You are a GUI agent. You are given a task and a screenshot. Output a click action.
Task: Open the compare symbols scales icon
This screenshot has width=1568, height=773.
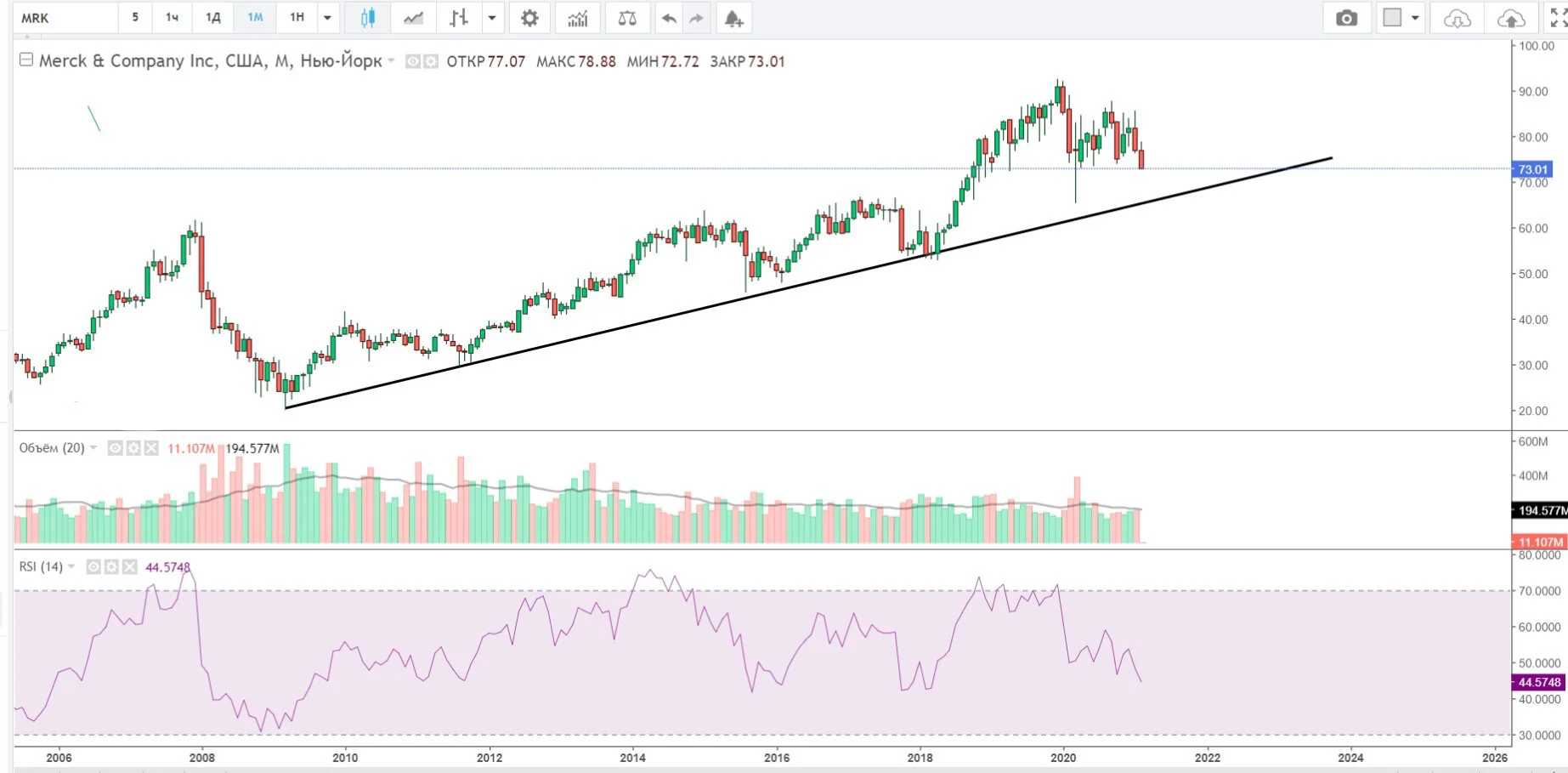(x=627, y=18)
